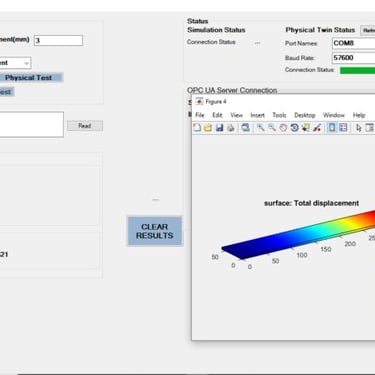Open the Help menu in Figure 4

[359, 115]
